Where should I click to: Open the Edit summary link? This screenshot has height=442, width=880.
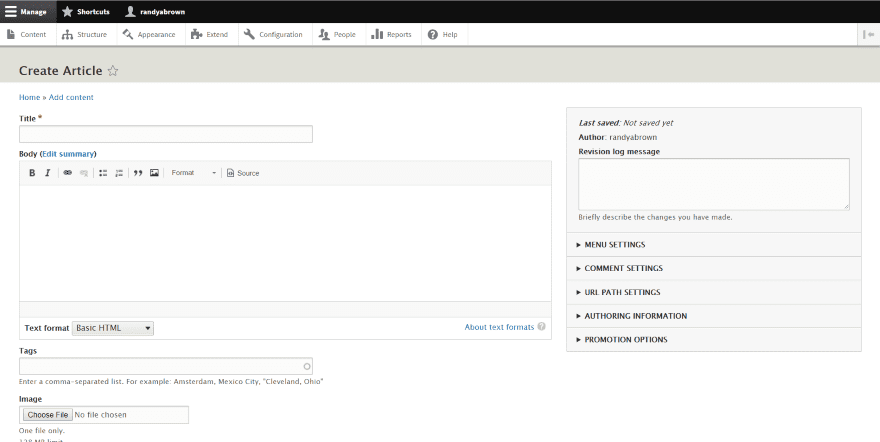click(69, 154)
